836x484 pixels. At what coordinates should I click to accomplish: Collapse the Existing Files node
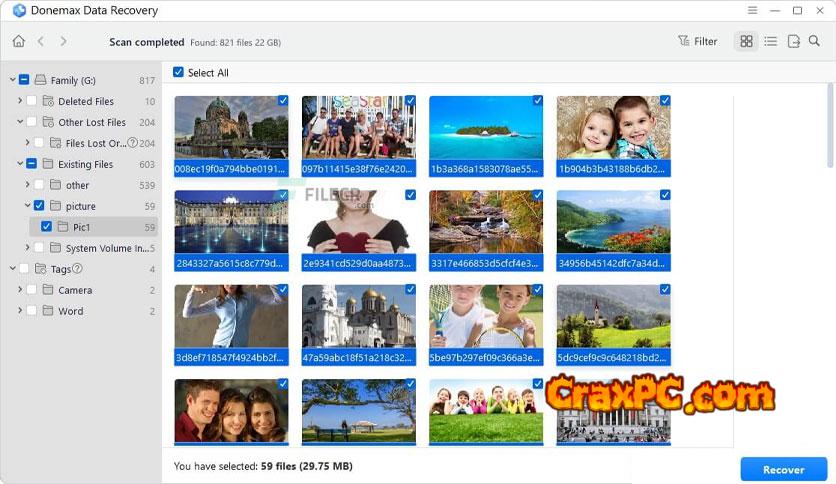20,164
